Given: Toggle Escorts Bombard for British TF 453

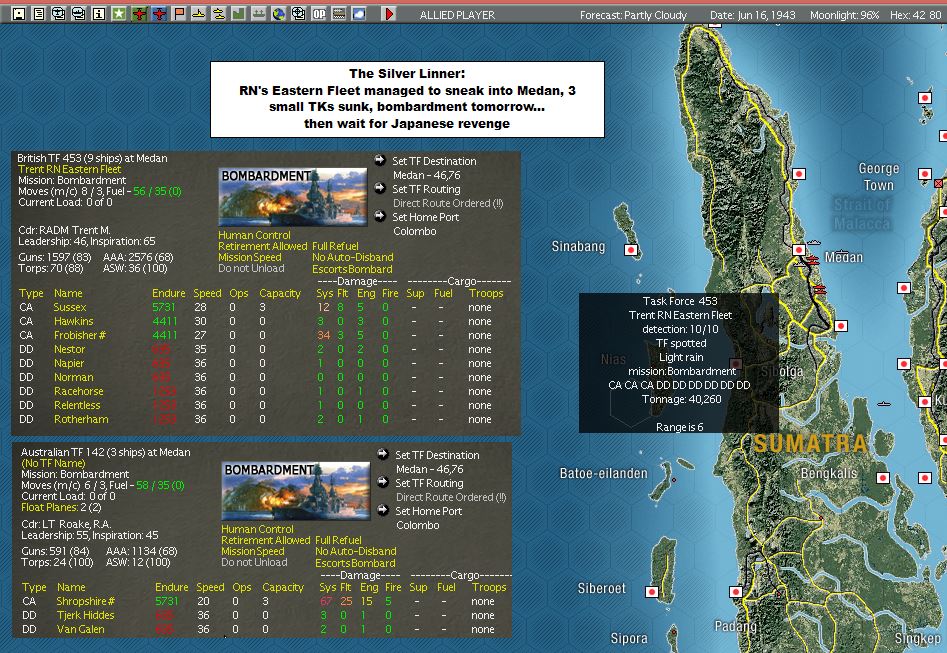Looking at the screenshot, I should pos(352,269).
